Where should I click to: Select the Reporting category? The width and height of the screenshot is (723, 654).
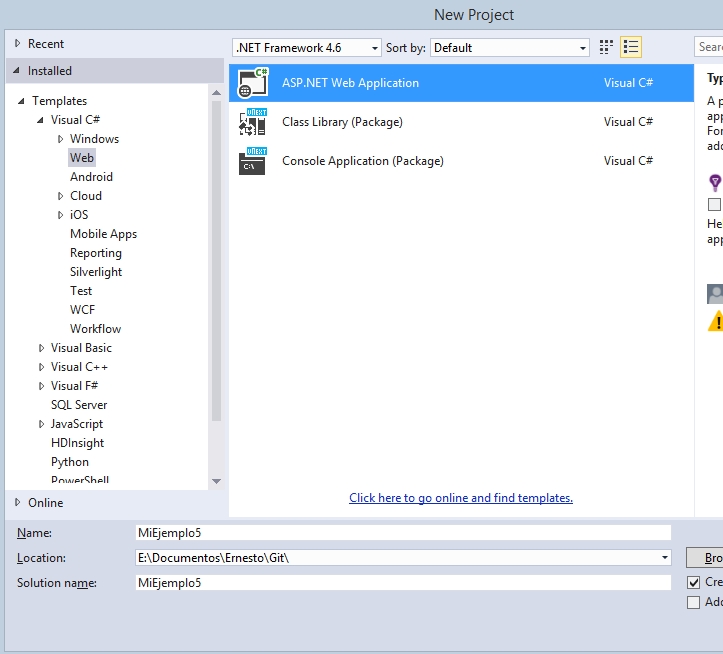96,253
